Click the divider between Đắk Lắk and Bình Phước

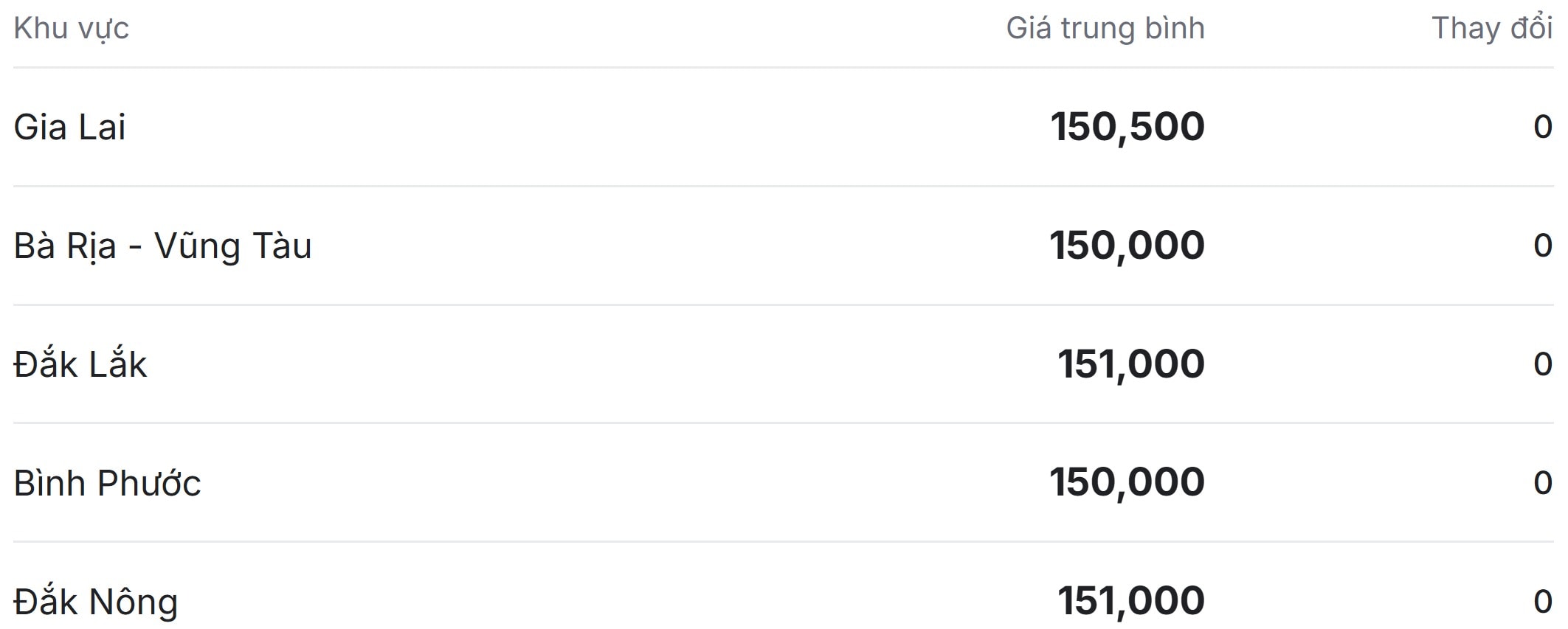click(783, 423)
